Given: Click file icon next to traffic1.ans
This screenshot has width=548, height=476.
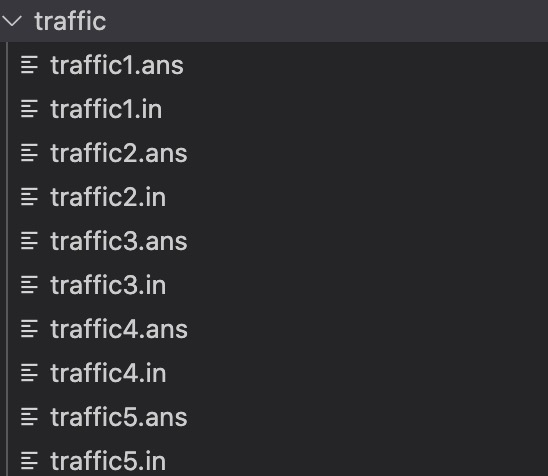Looking at the screenshot, I should coord(29,65).
